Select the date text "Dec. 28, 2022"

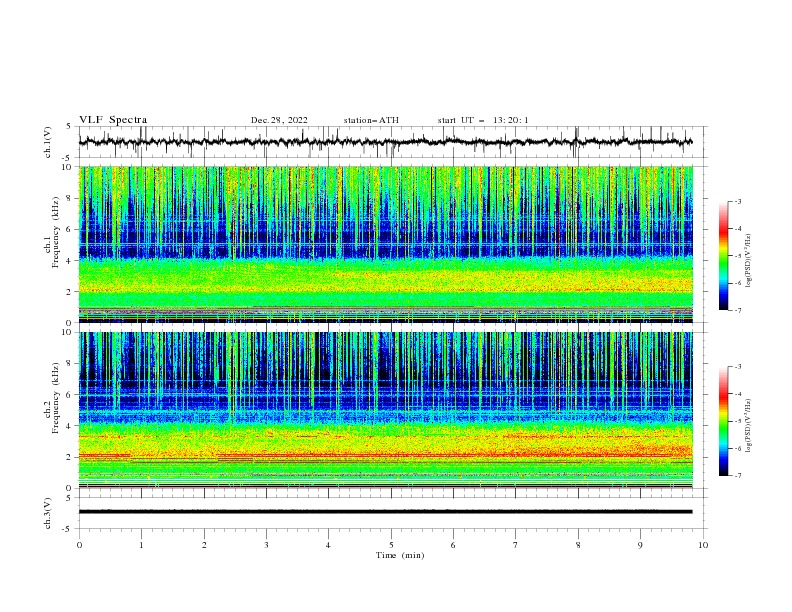[x=279, y=120]
